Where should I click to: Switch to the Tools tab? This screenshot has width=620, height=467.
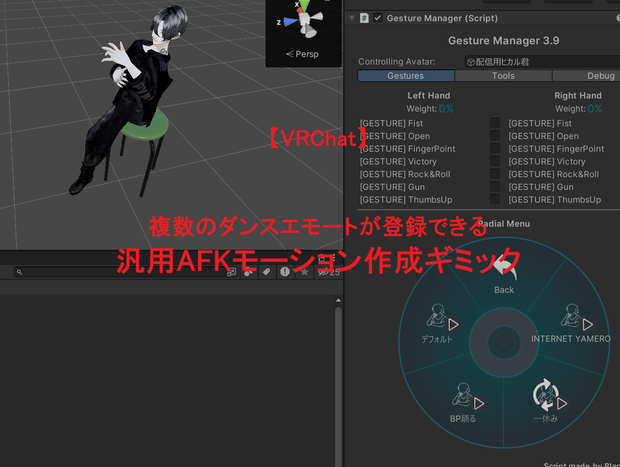click(503, 76)
